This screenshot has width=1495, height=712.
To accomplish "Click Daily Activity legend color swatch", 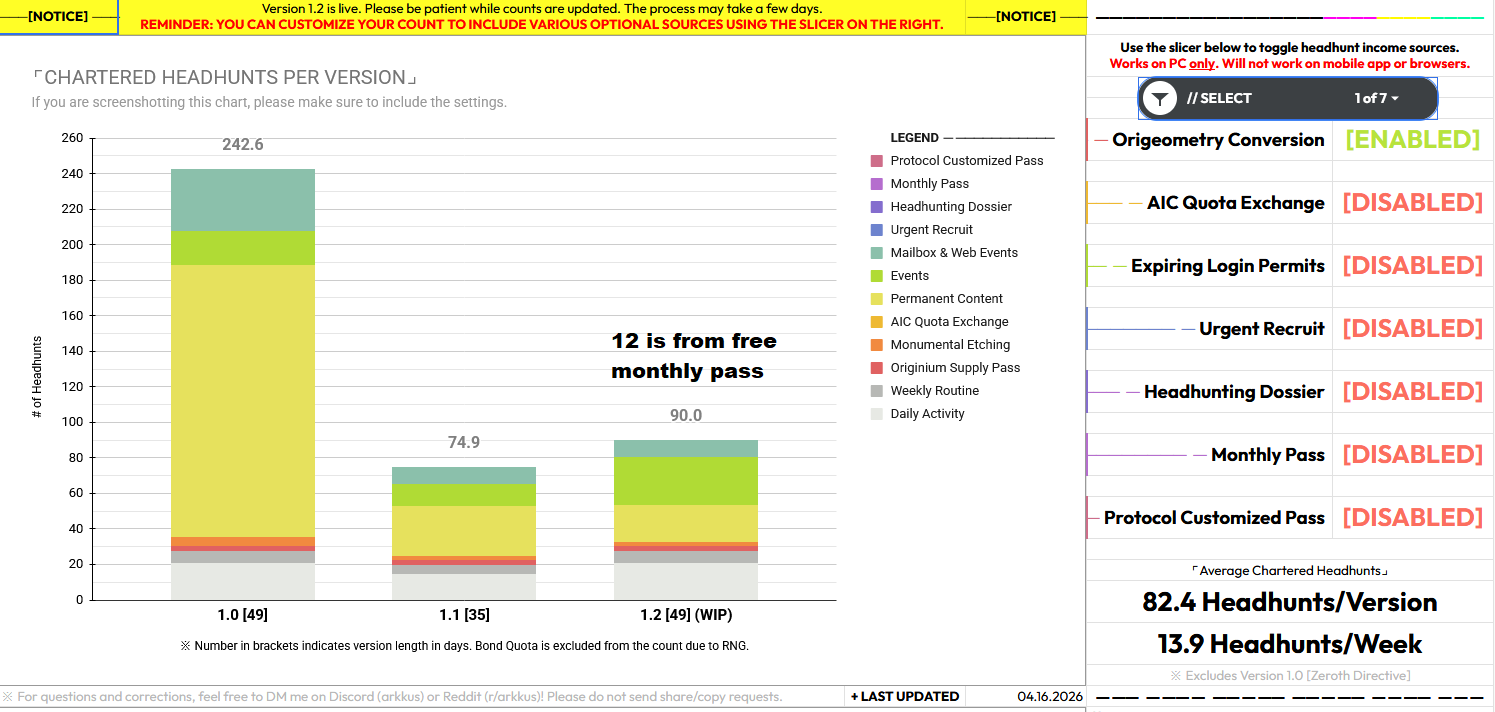I will [x=877, y=414].
